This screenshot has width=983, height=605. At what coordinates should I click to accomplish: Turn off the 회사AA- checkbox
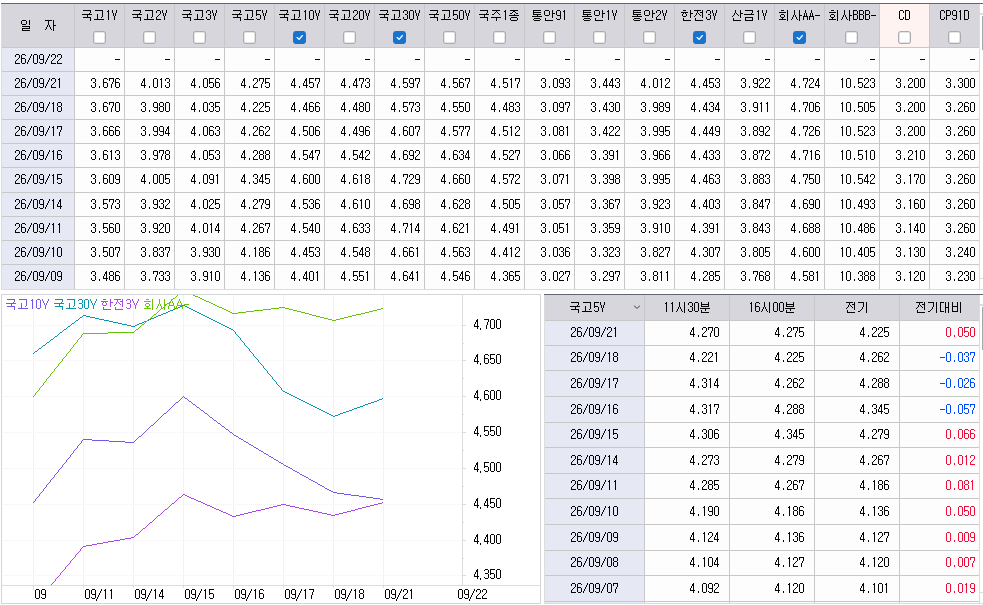tap(799, 38)
